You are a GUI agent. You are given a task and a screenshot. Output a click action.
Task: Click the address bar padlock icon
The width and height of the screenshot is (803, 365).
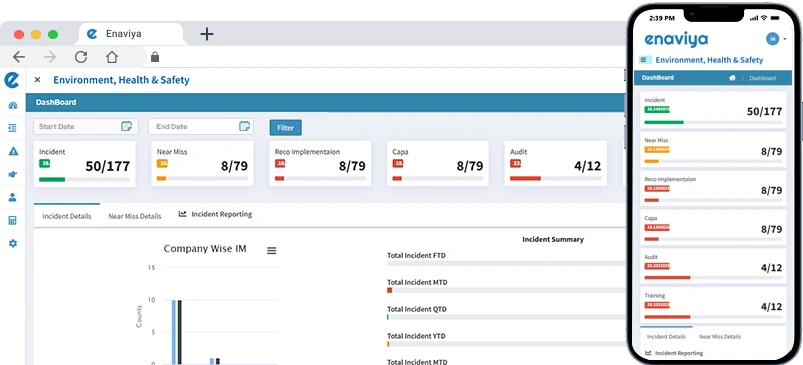click(x=155, y=56)
